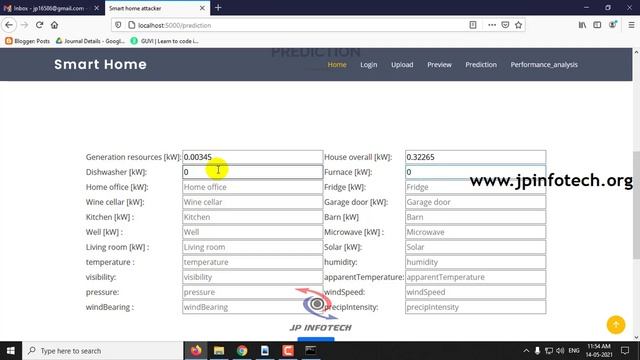Open the Firefox account icon

click(613, 24)
